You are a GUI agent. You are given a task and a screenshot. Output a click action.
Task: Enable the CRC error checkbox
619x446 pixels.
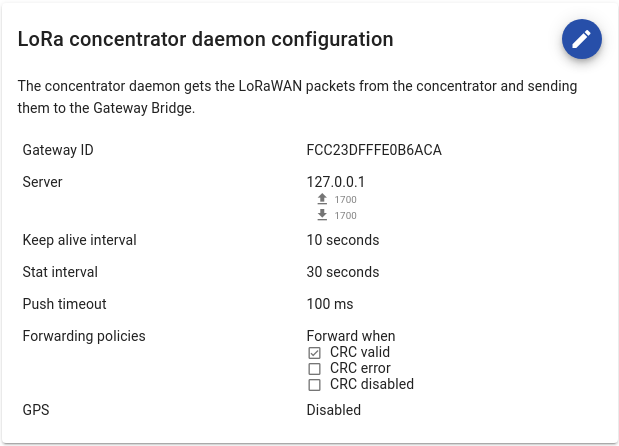coord(314,368)
